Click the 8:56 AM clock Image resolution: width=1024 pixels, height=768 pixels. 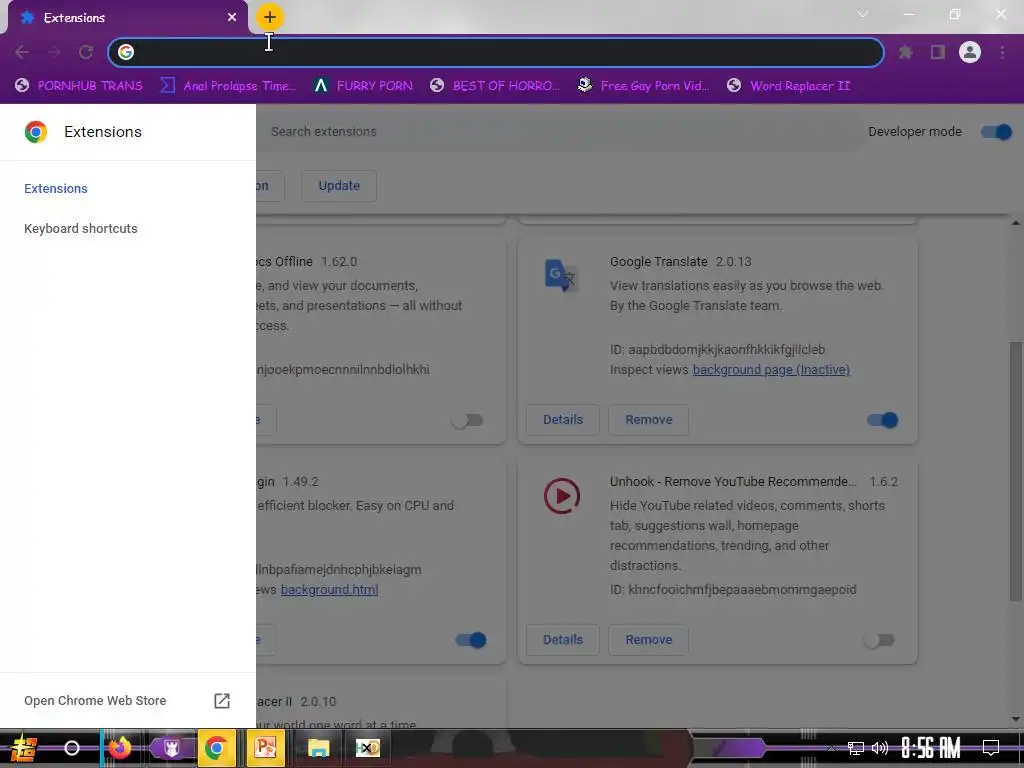pos(931,748)
